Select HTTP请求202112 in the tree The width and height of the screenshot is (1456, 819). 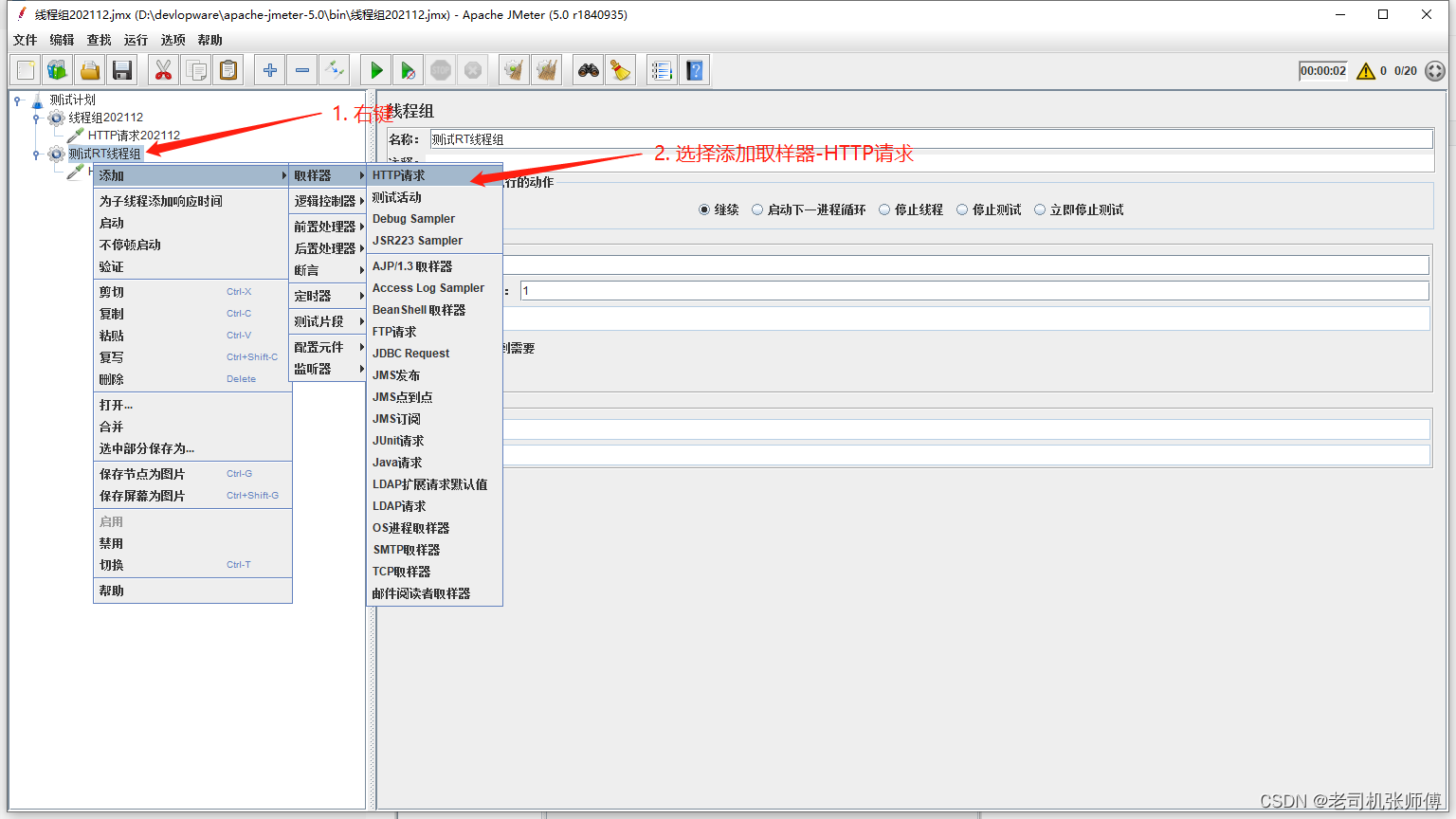(x=134, y=136)
